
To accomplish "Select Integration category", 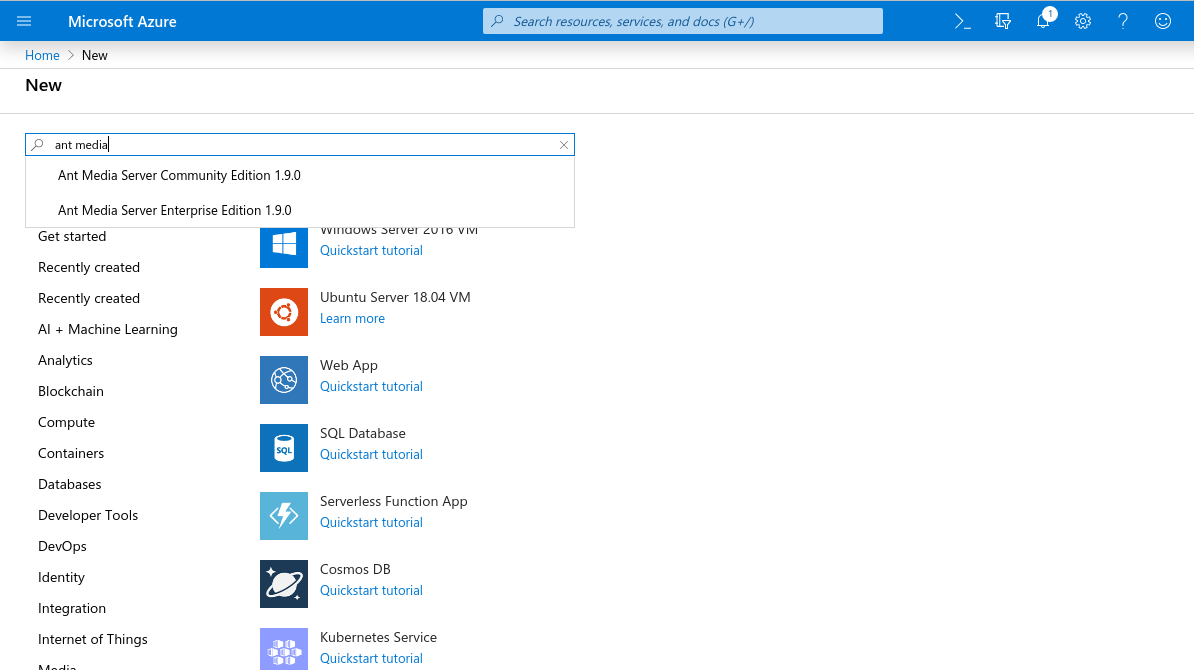I will pos(72,608).
